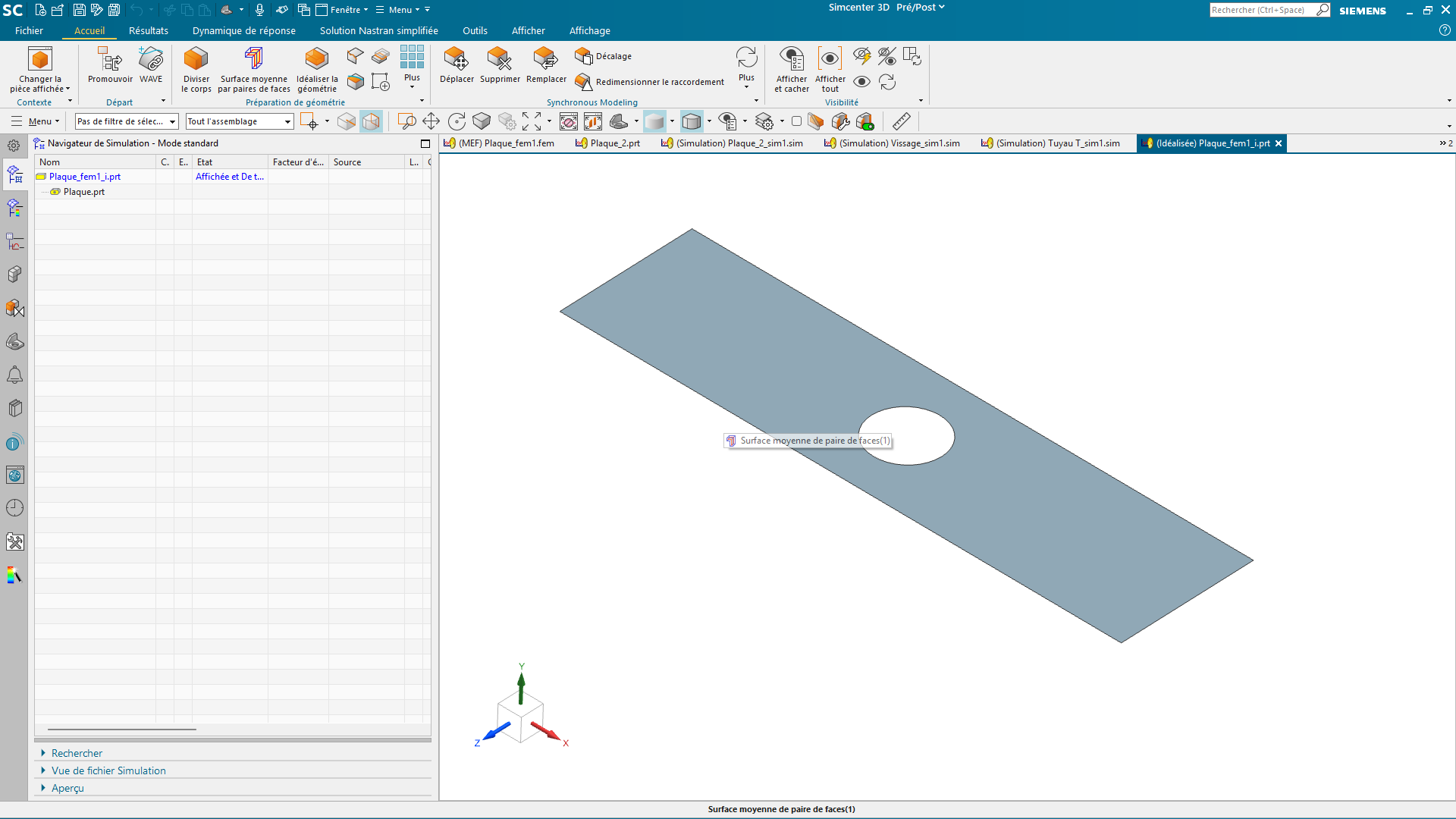Click Changer la pièce affichée button
This screenshot has width=1456, height=819.
[x=39, y=70]
